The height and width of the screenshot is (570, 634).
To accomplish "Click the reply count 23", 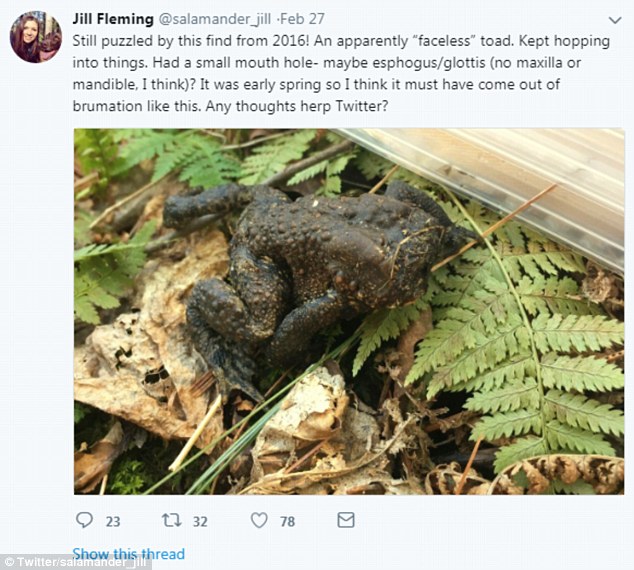I will (112, 521).
